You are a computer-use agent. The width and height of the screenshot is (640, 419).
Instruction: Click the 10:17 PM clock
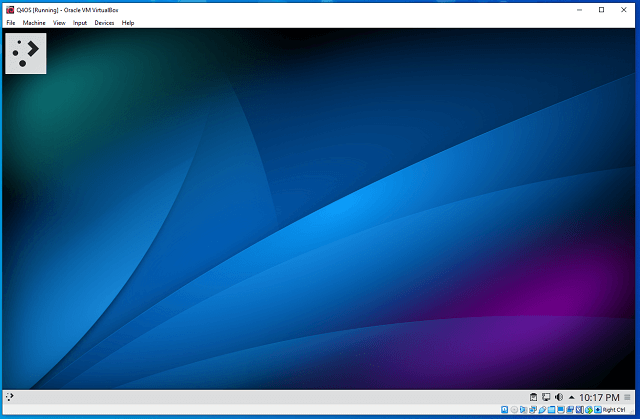[598, 397]
